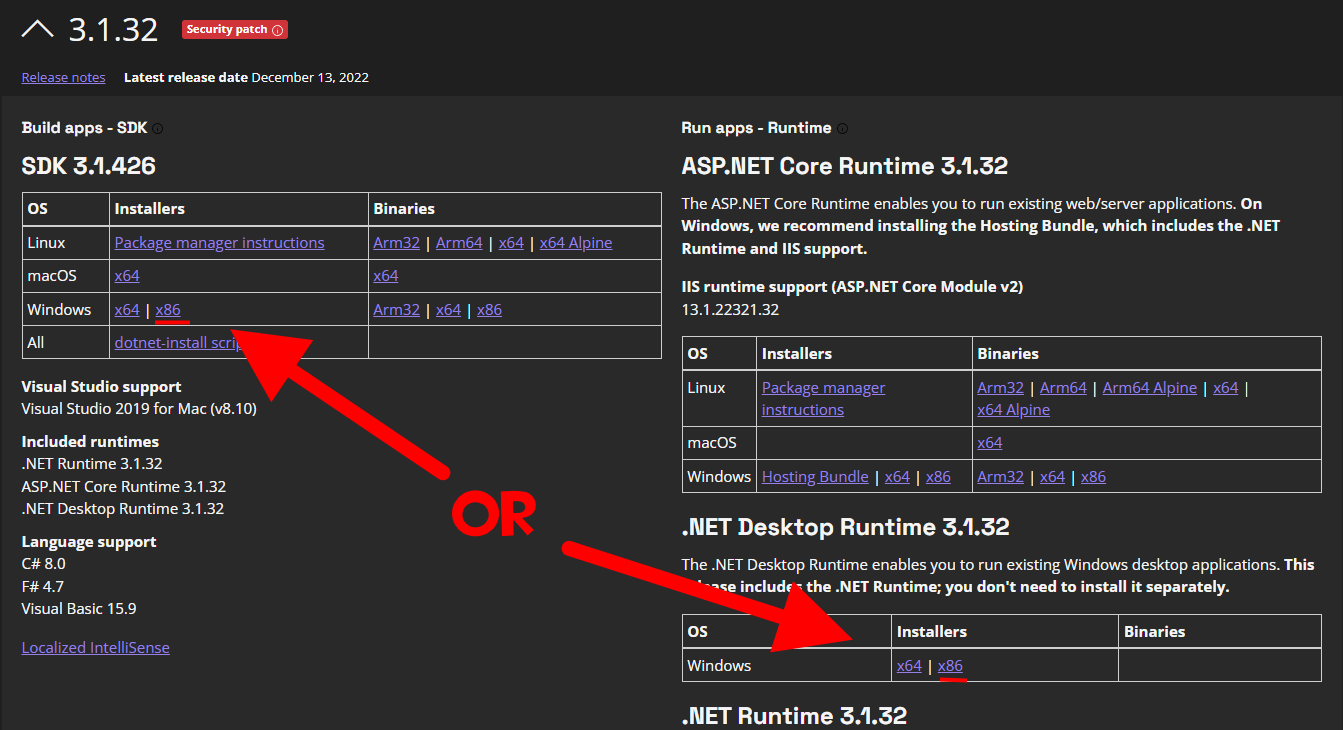Collapse the 3.1.32 release section chevron
The image size is (1343, 730).
37,29
